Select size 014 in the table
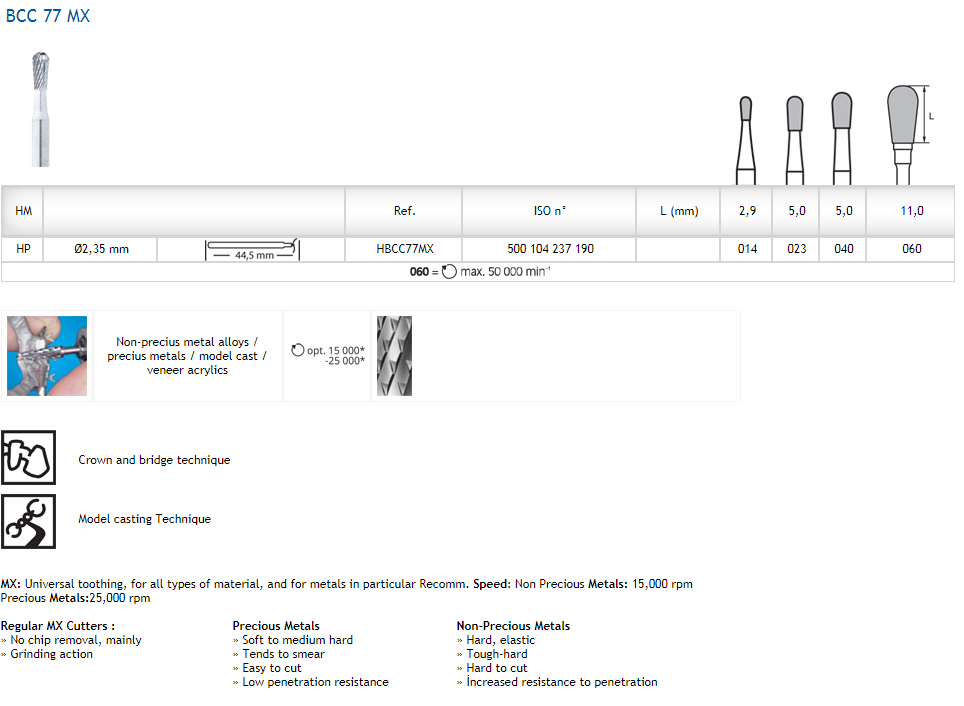The image size is (964, 706). 747,249
